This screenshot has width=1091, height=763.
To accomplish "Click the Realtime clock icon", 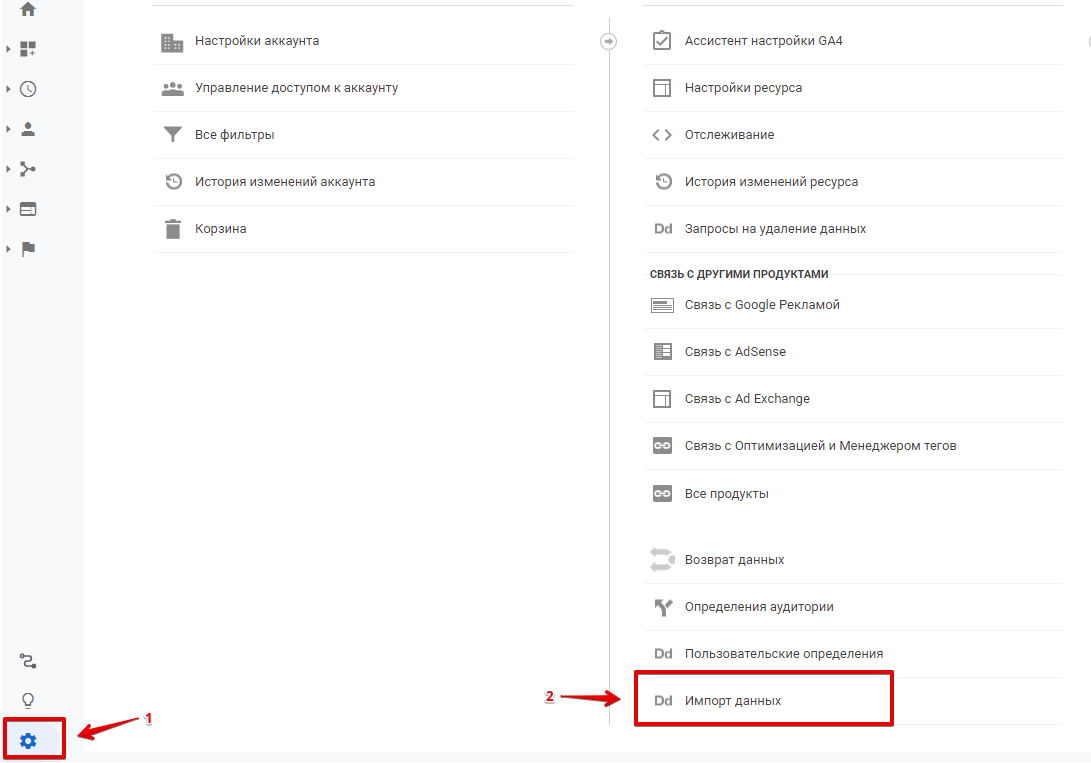I will tap(28, 89).
